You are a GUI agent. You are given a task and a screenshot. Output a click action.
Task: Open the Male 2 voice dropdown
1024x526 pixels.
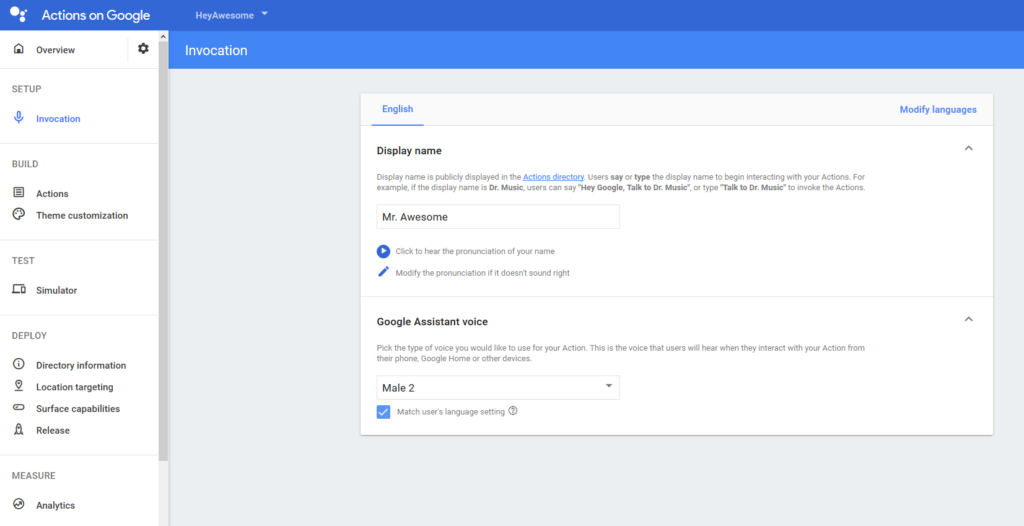click(x=498, y=387)
